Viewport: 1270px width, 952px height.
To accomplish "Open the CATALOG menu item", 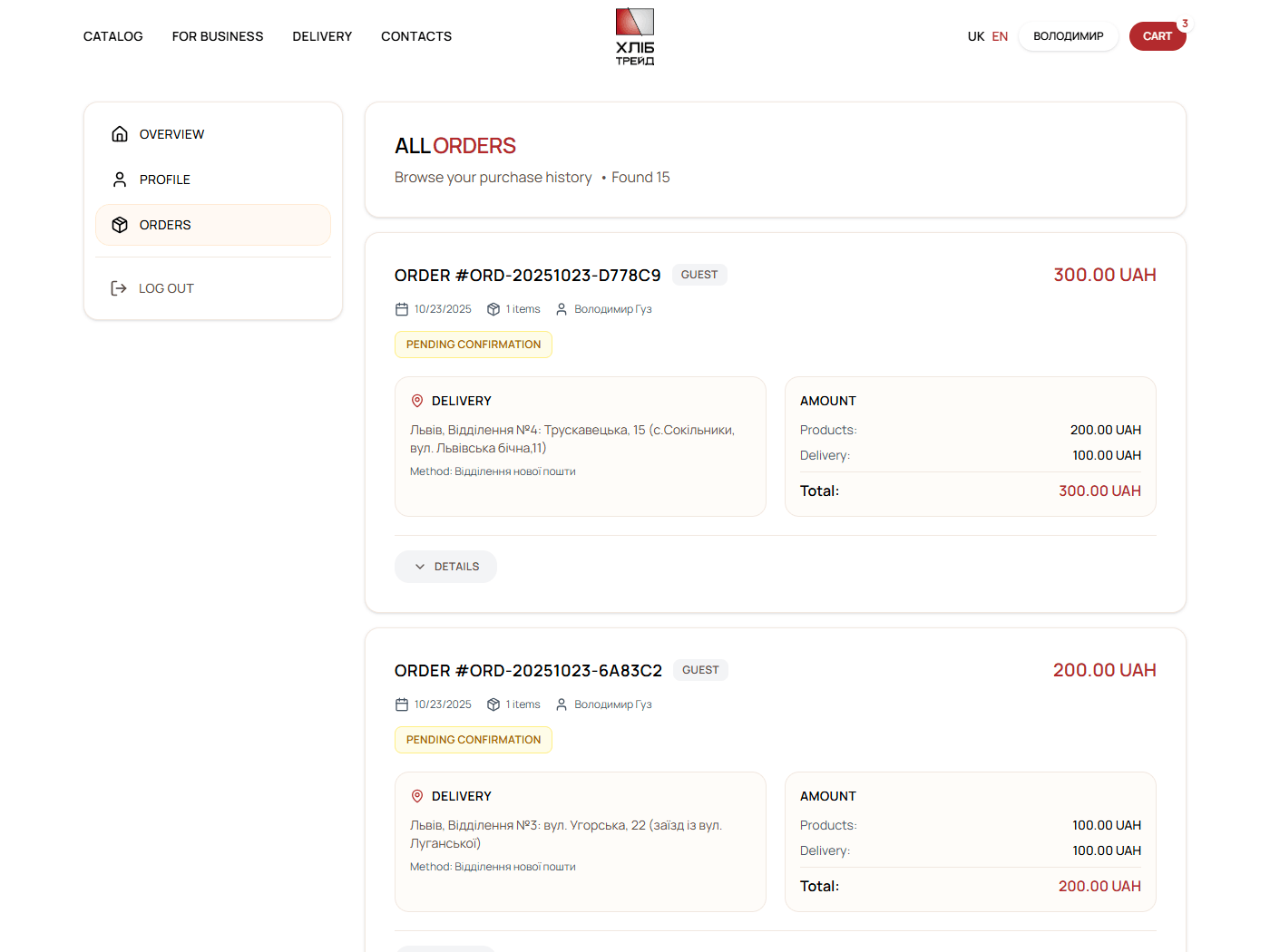I will point(112,36).
